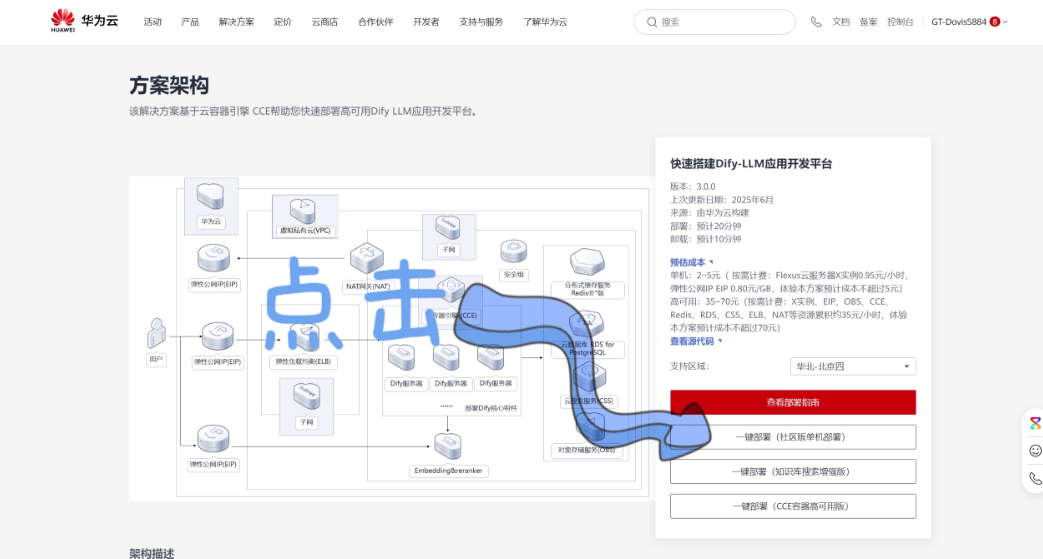Click the red 查看部署指南 button
Image resolution: width=1043 pixels, height=559 pixels.
[x=792, y=402]
